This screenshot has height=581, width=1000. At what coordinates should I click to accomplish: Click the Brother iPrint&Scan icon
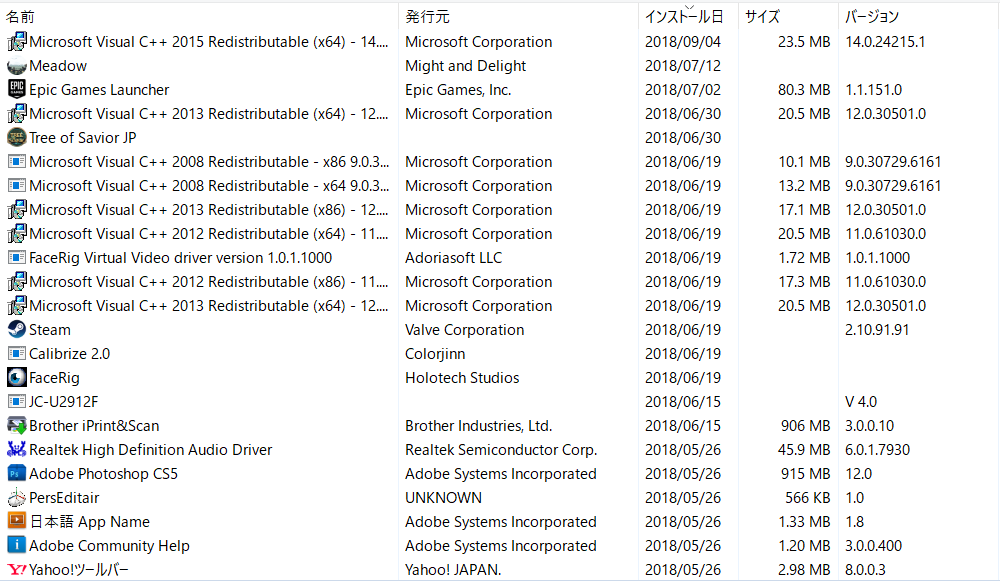[16, 426]
